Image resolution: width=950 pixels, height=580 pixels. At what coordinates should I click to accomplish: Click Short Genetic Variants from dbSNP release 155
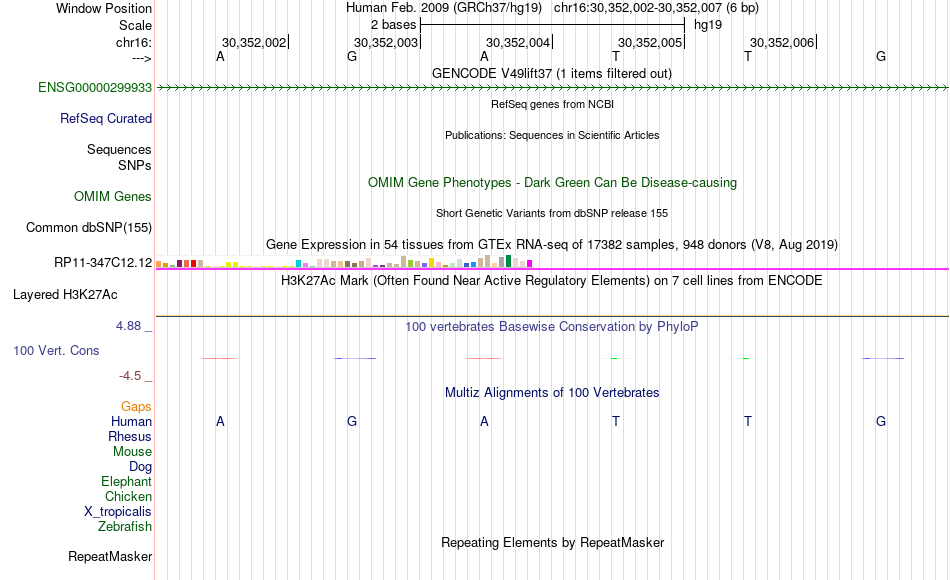pos(552,213)
